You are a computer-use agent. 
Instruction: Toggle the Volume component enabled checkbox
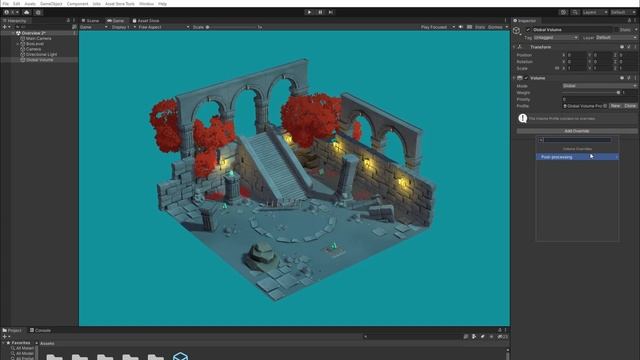pyautogui.click(x=526, y=78)
